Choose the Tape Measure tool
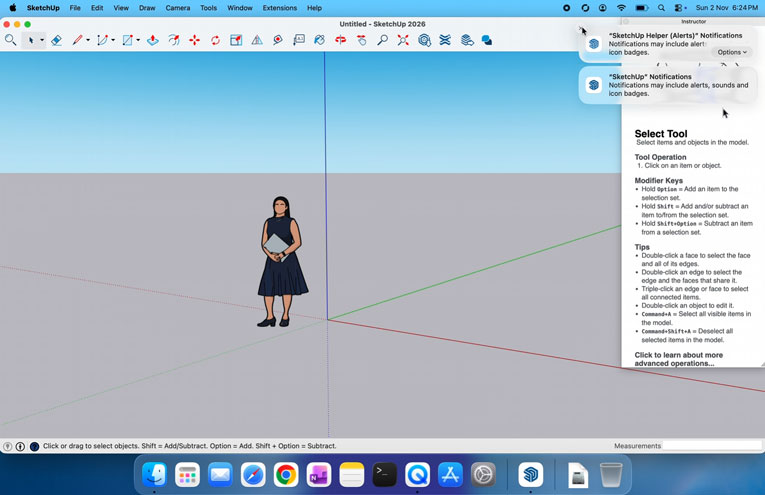This screenshot has height=495, width=765. click(278, 40)
